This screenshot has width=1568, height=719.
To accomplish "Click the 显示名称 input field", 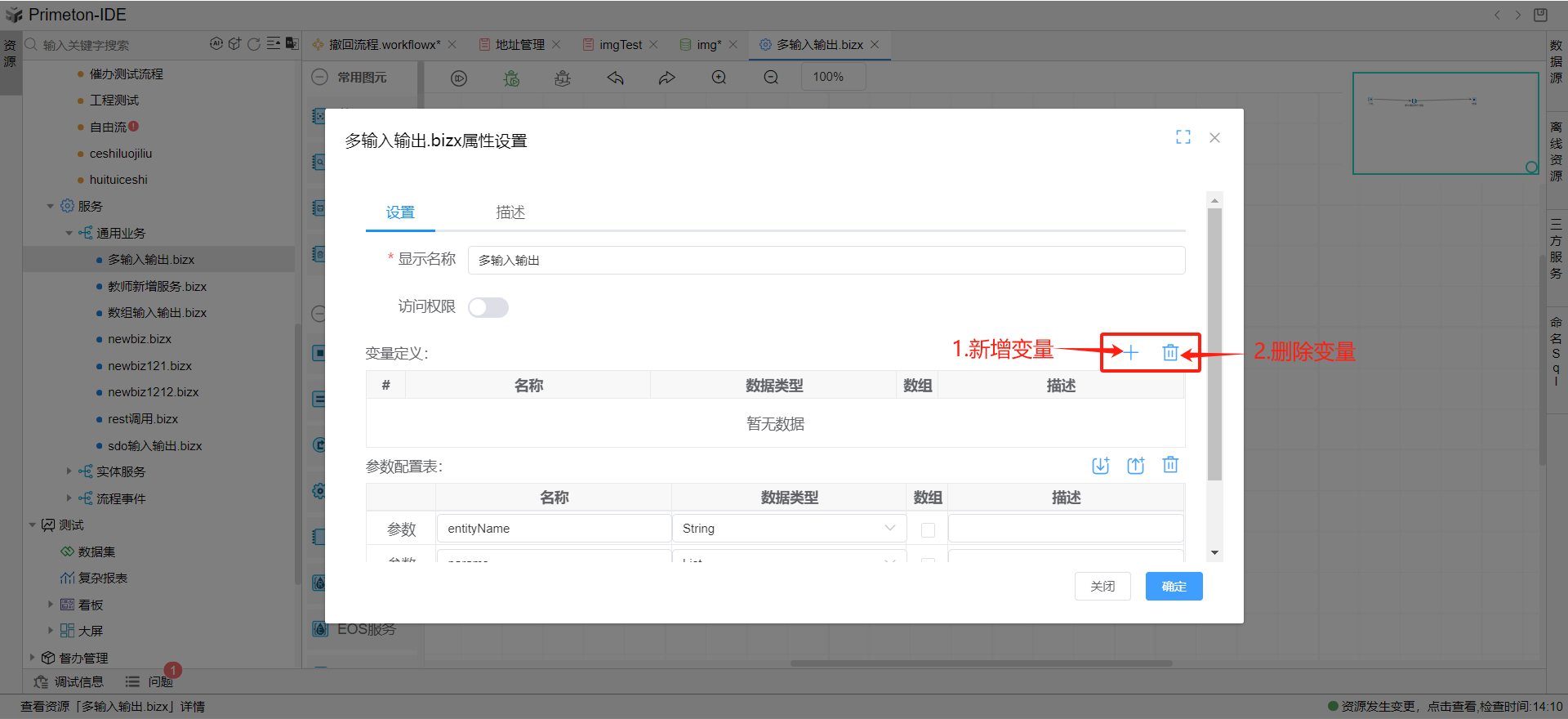I will pos(826,260).
